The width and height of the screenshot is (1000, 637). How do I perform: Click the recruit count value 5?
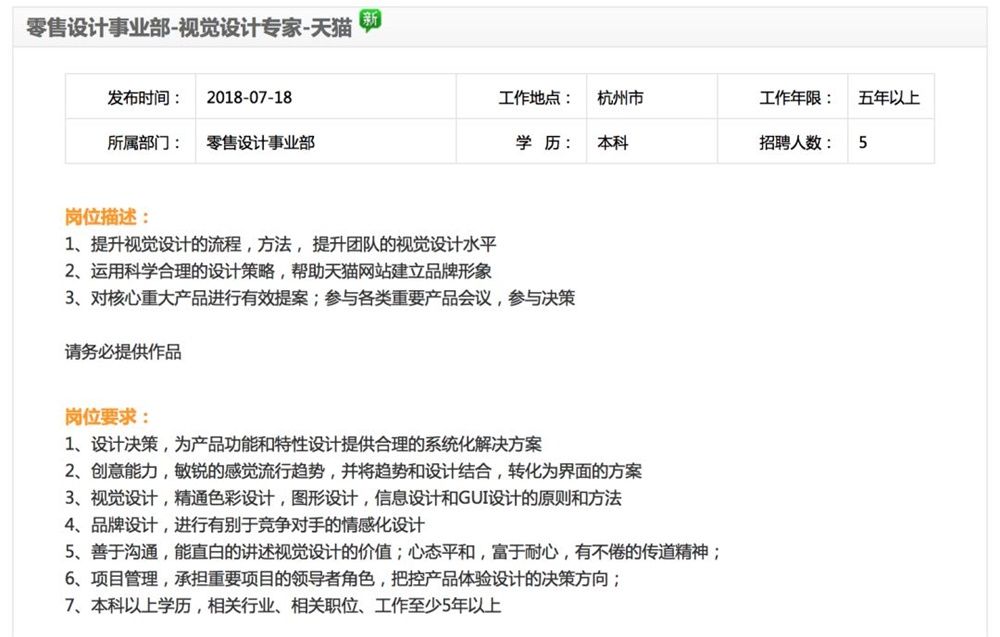tap(863, 142)
